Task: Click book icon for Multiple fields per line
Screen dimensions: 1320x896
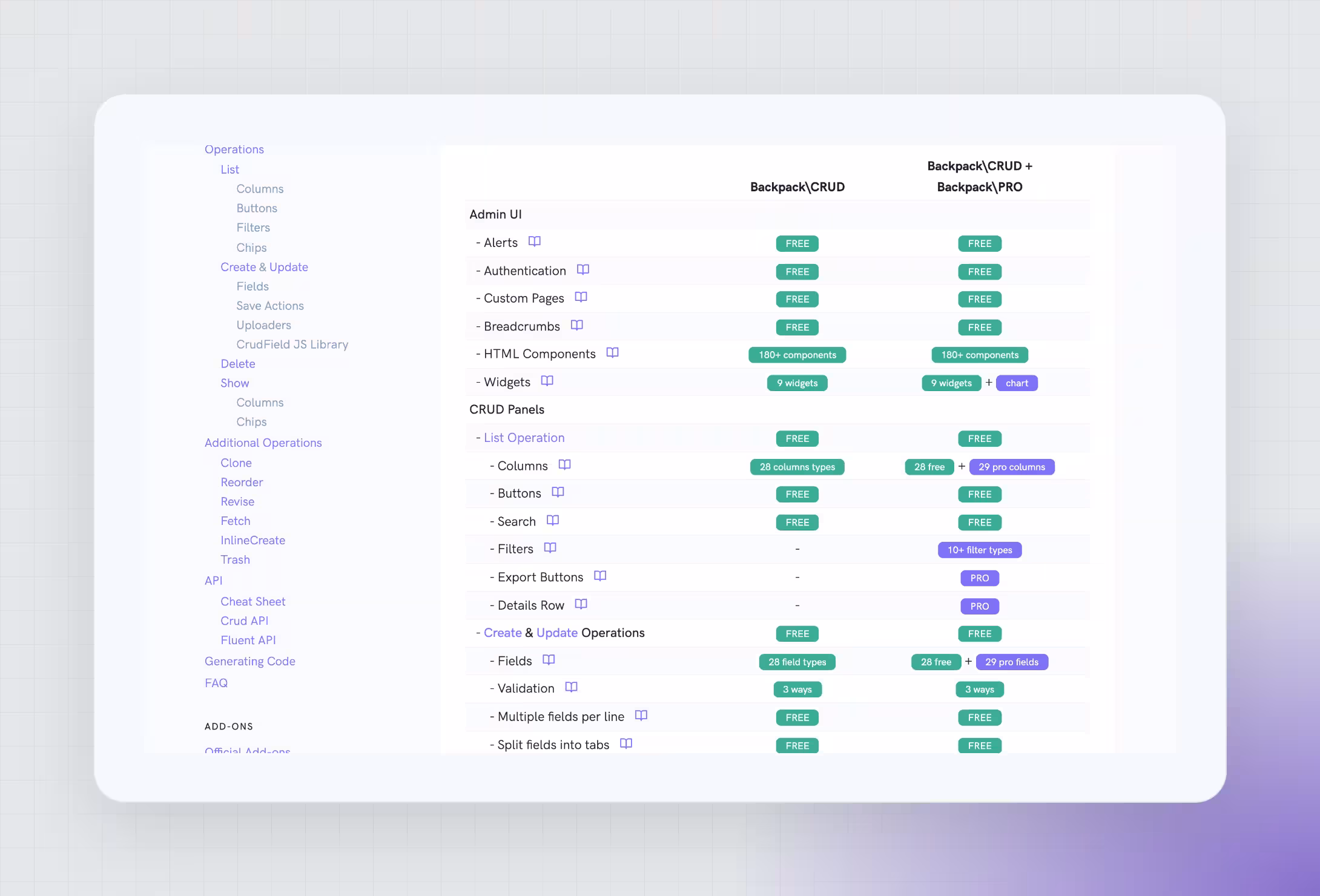Action: click(x=641, y=716)
